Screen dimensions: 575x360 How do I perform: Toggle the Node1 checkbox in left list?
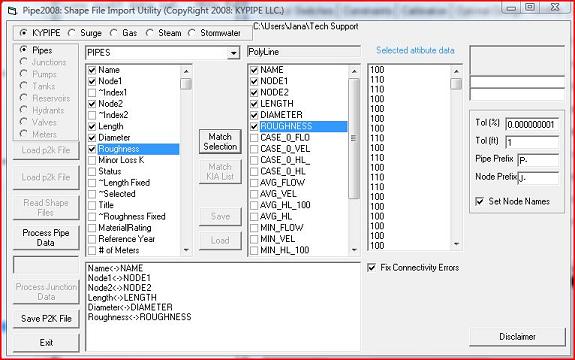92,81
